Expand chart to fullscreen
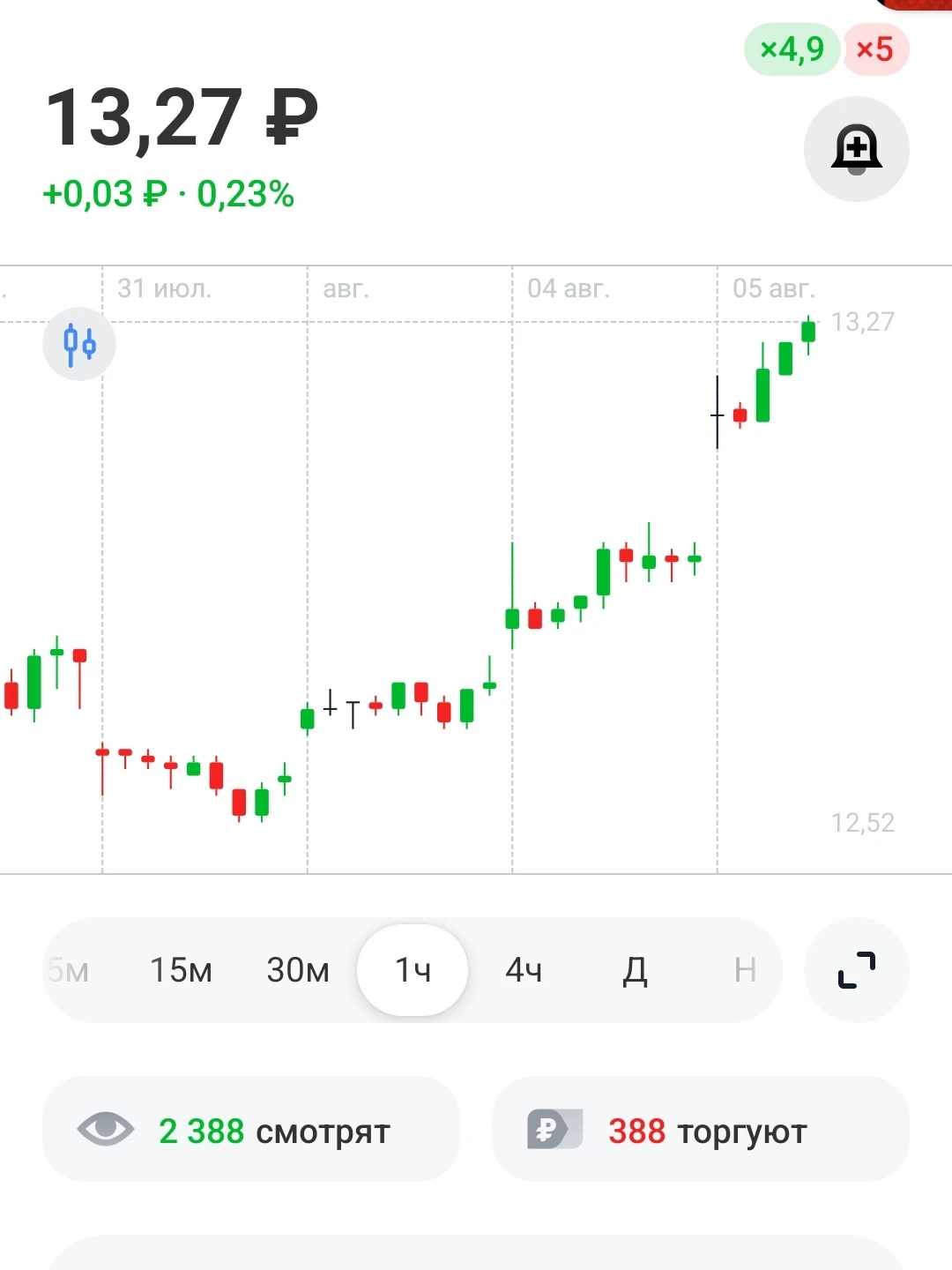Viewport: 952px width, 1270px height. coord(856,970)
